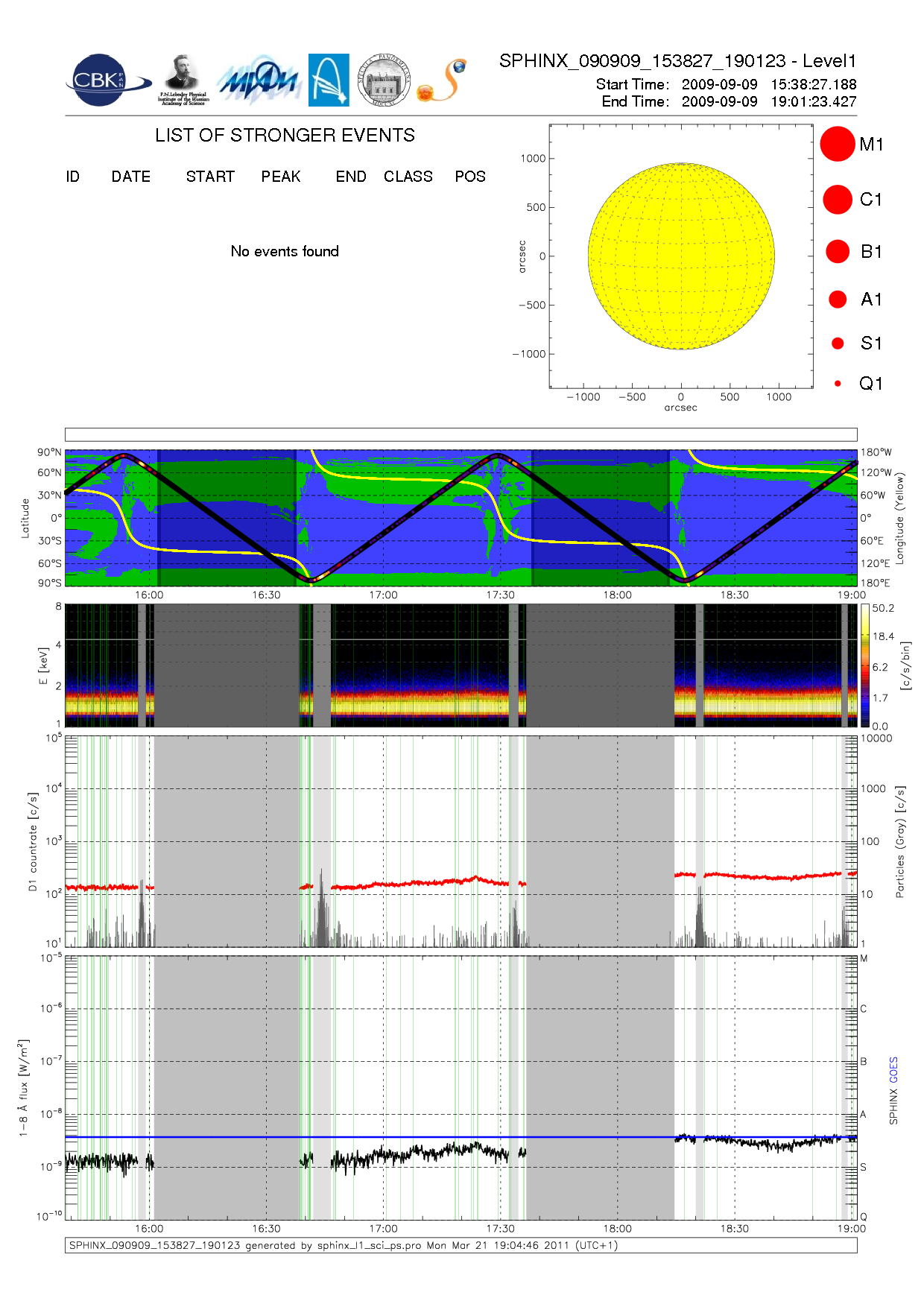Click the yellow solar disk image

681,256
